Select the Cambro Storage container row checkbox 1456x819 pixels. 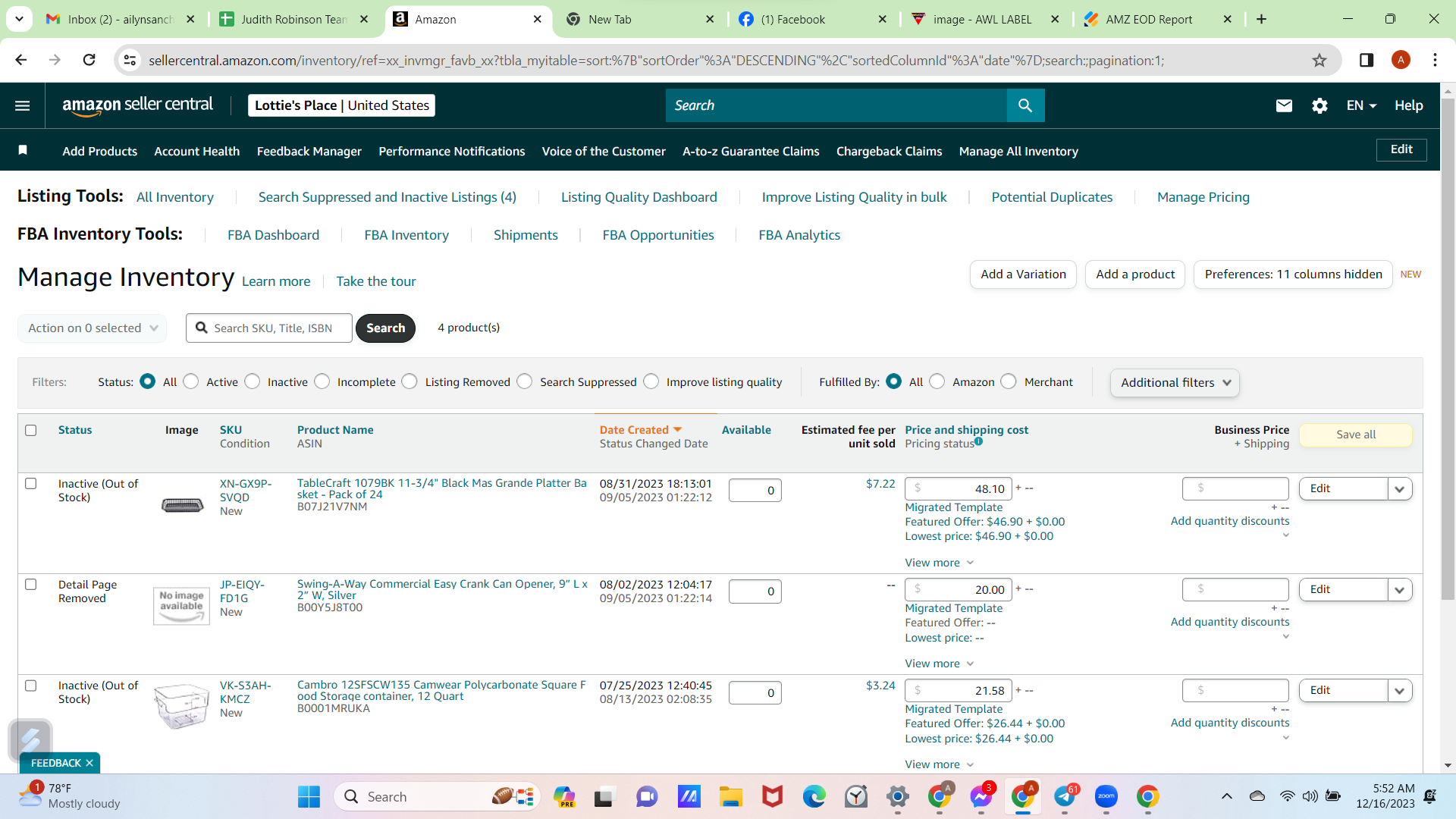31,686
